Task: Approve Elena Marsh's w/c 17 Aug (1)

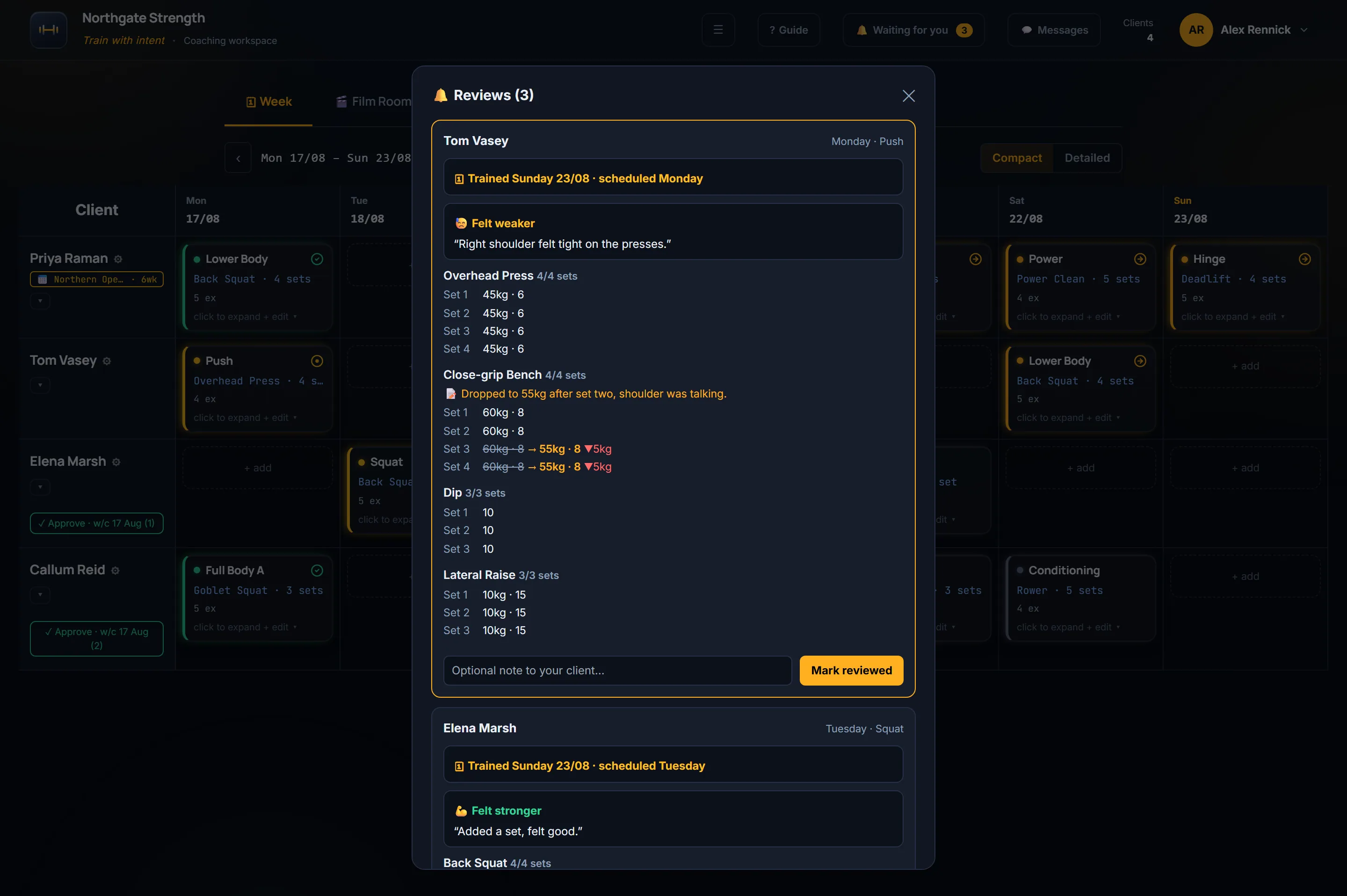Action: (96, 523)
